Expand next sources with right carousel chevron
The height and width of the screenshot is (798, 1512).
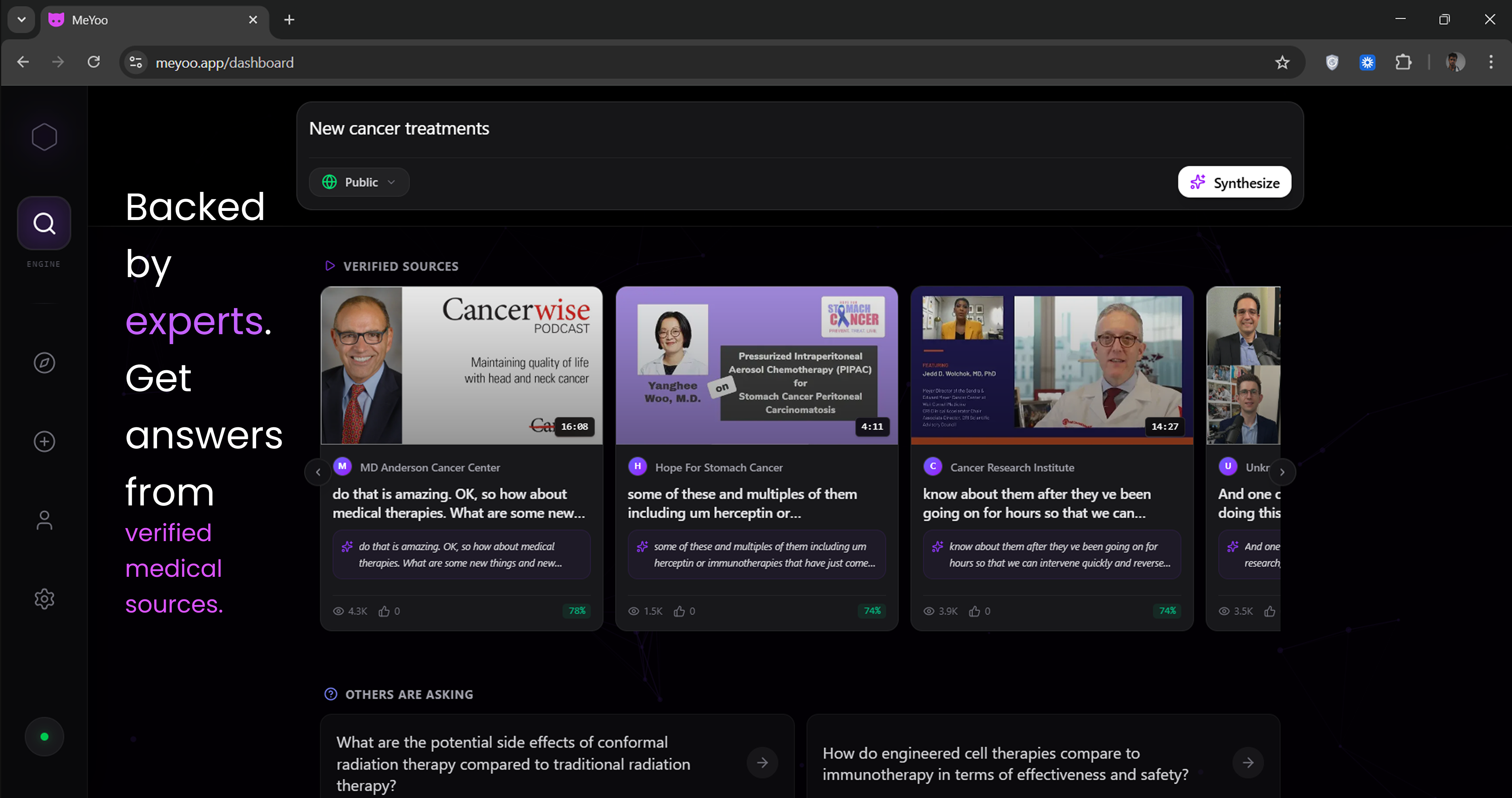pos(1282,473)
